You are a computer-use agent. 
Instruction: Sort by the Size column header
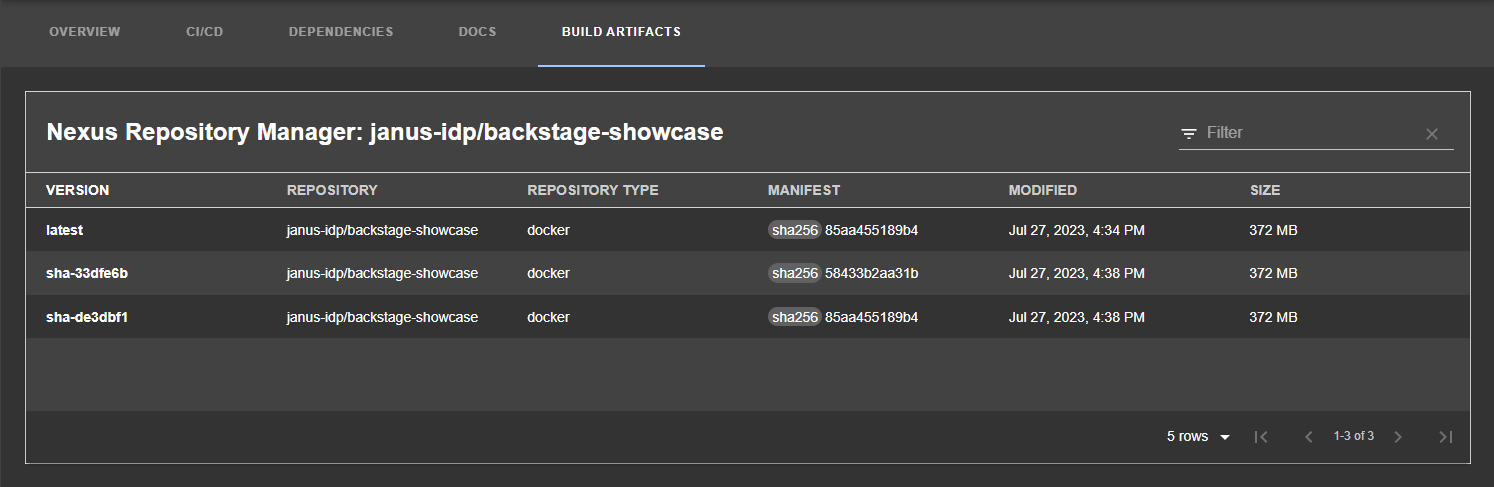(x=1264, y=190)
